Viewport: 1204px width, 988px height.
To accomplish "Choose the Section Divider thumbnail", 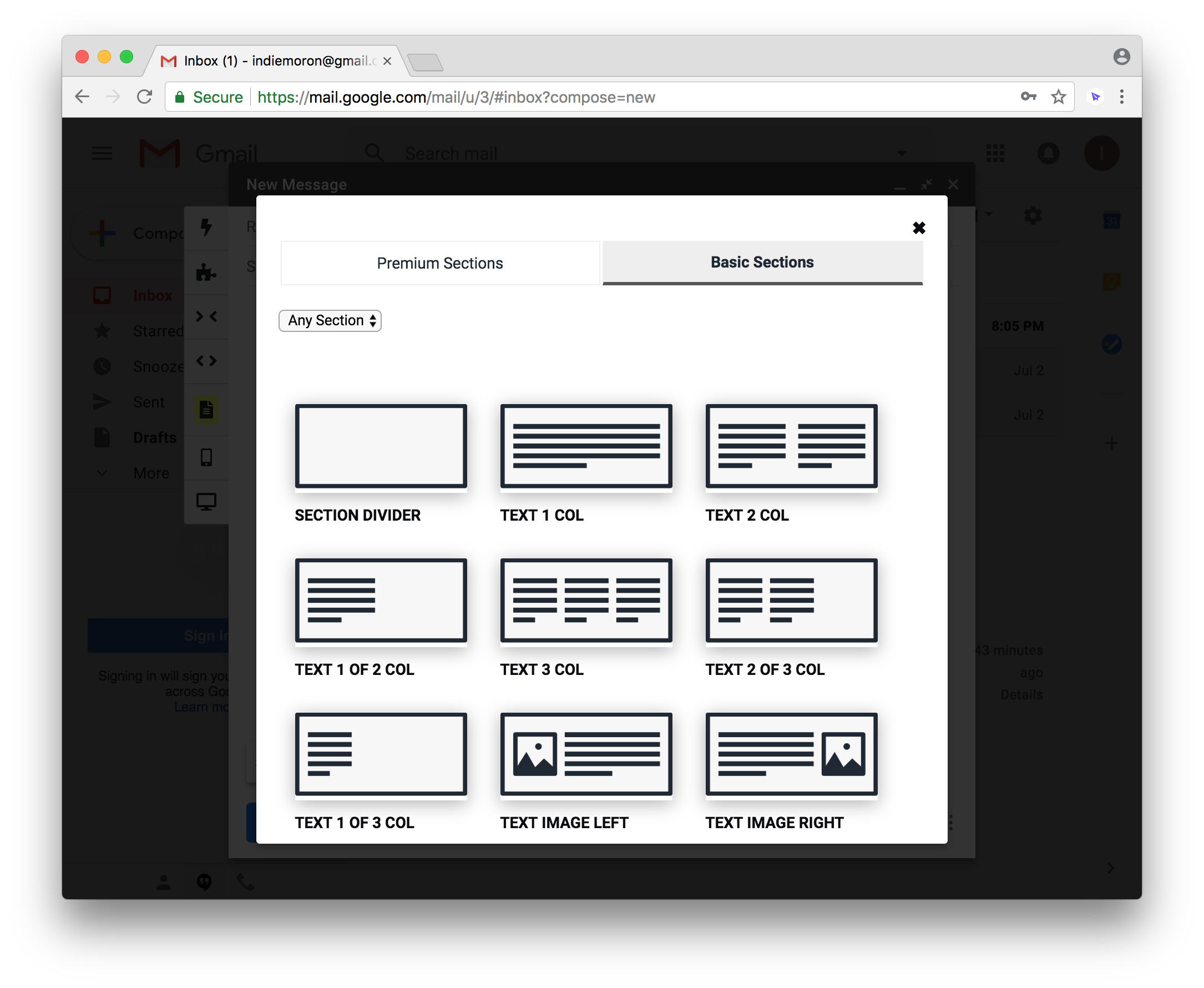I will 381,446.
